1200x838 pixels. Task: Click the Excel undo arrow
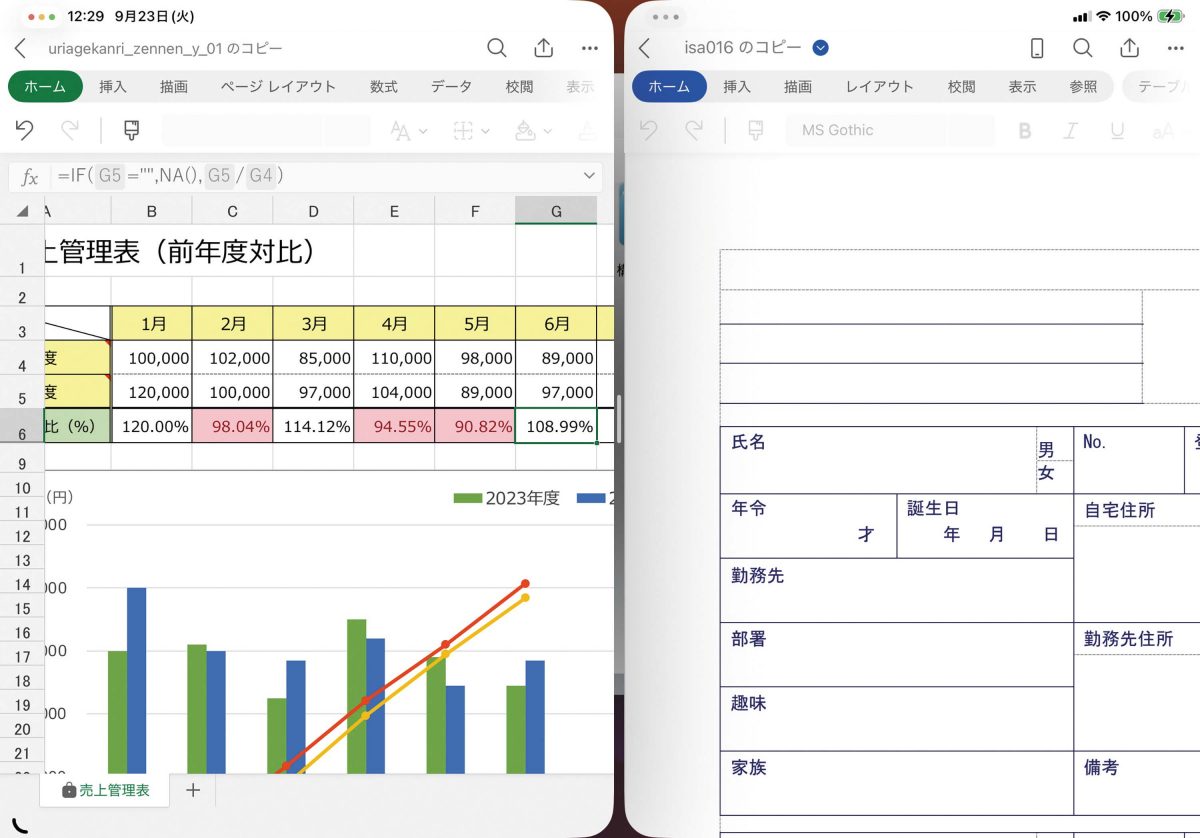[x=25, y=130]
